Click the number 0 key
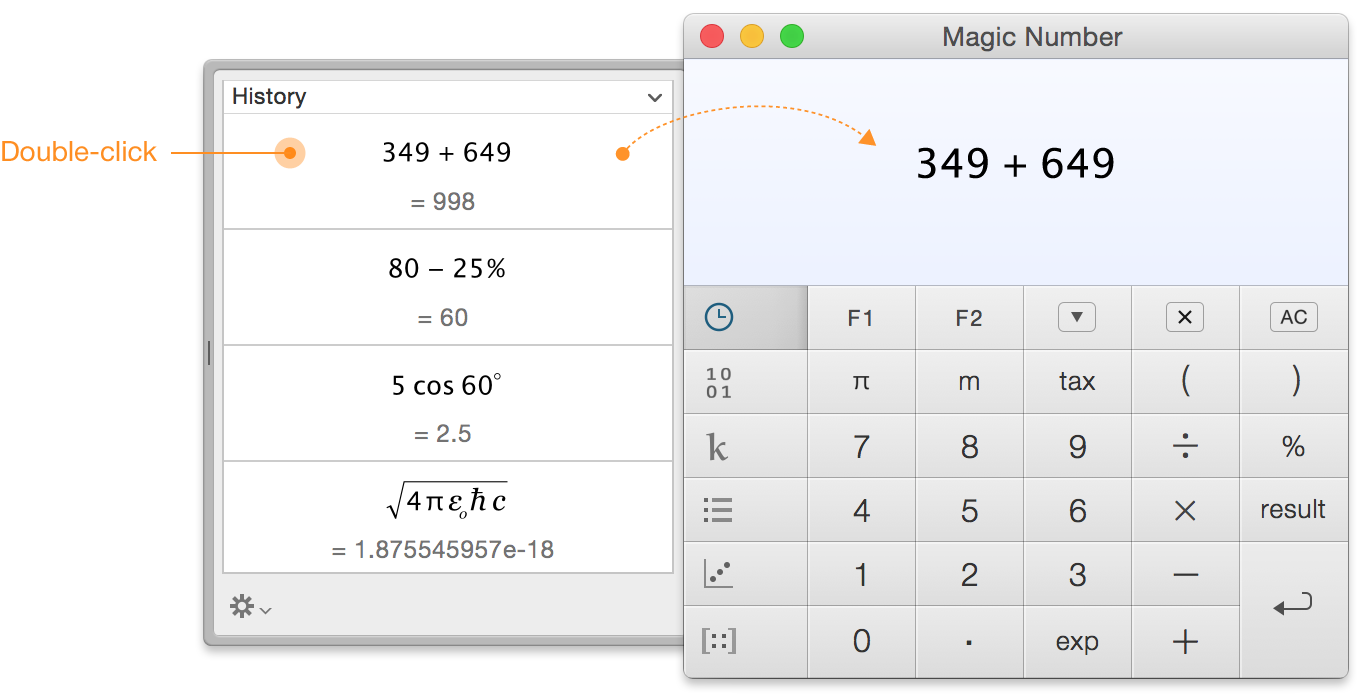This screenshot has height=700, width=1360. coord(861,641)
